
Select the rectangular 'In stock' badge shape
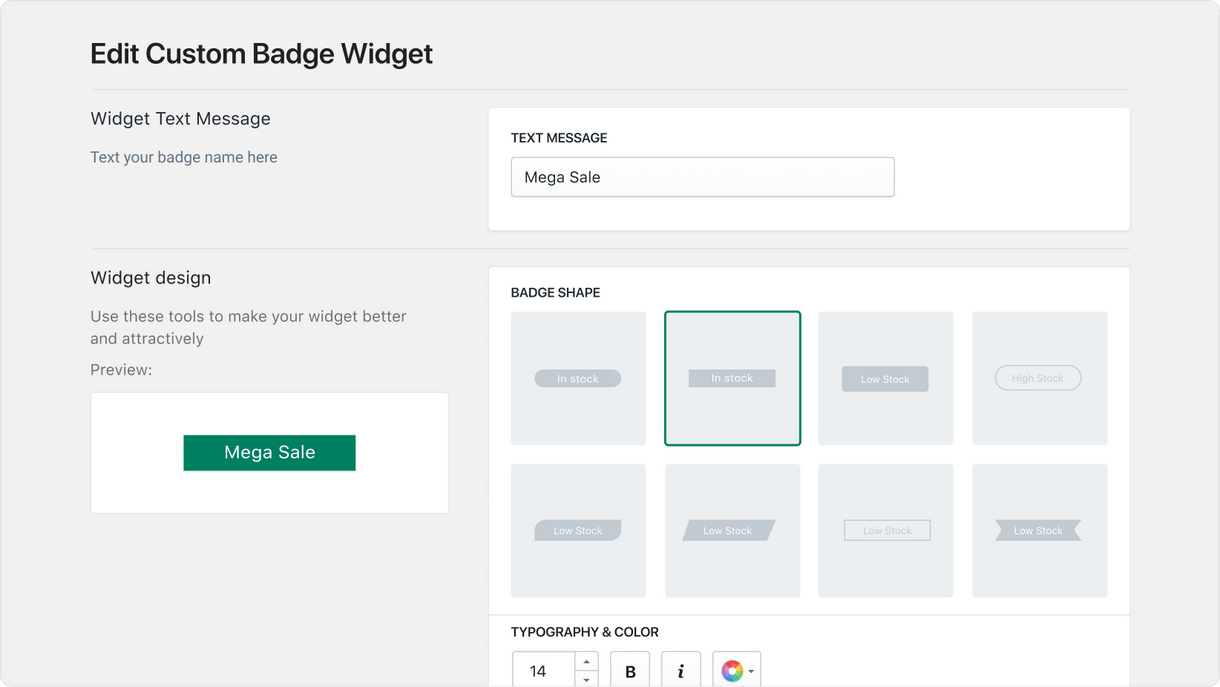[x=732, y=378]
